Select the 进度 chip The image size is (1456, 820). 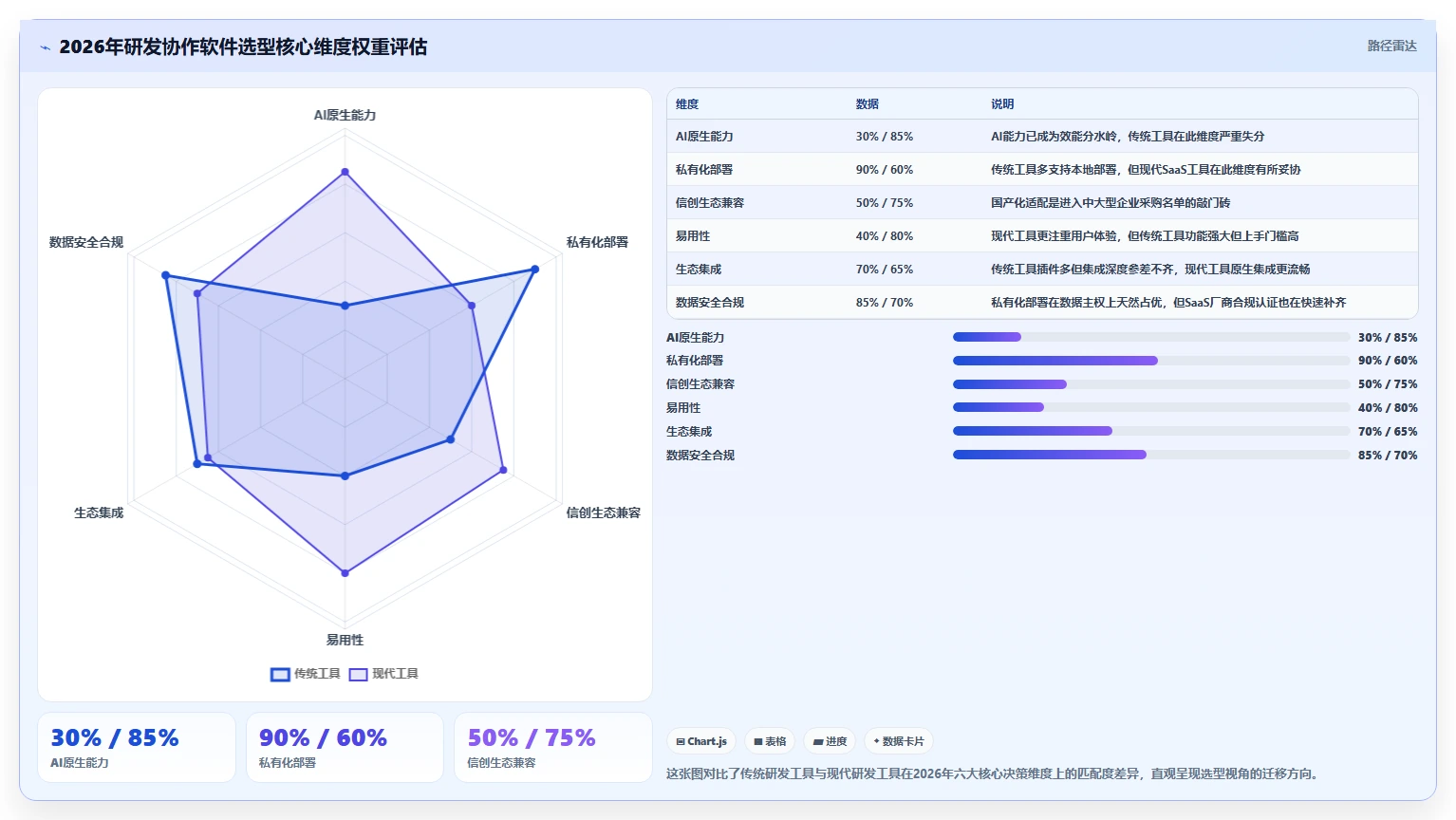[830, 741]
